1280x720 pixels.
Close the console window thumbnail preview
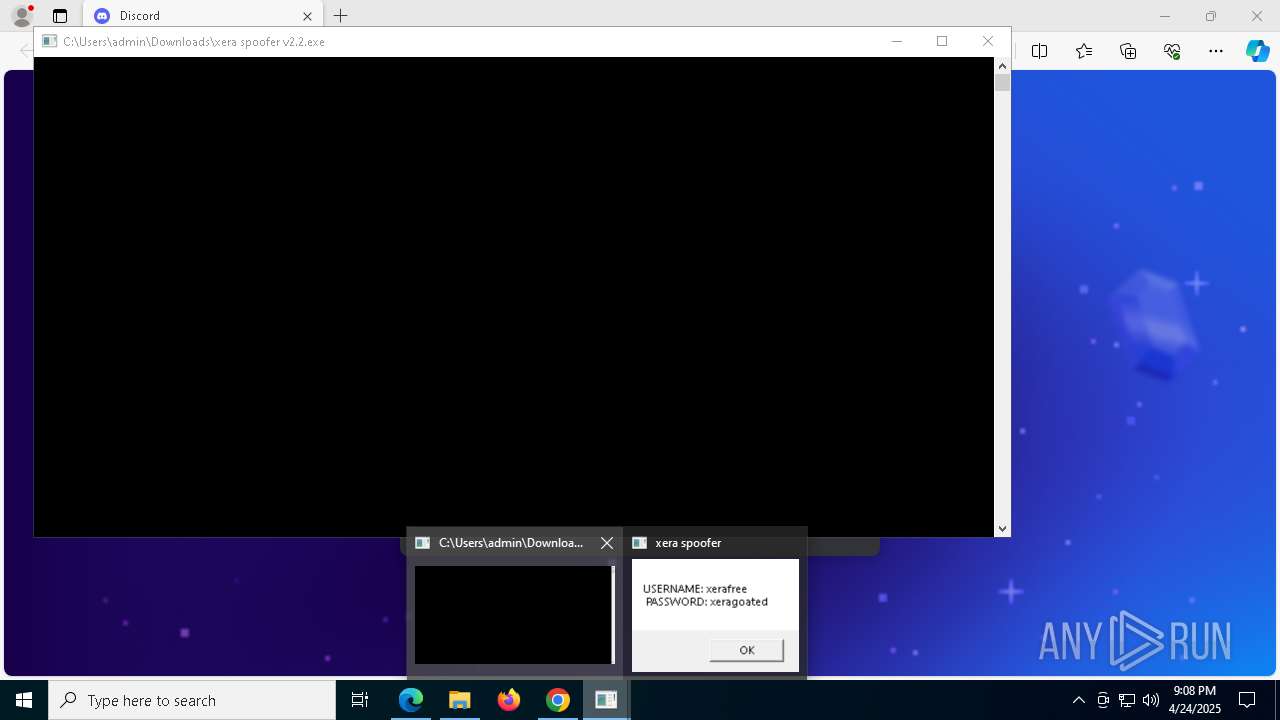tap(607, 543)
